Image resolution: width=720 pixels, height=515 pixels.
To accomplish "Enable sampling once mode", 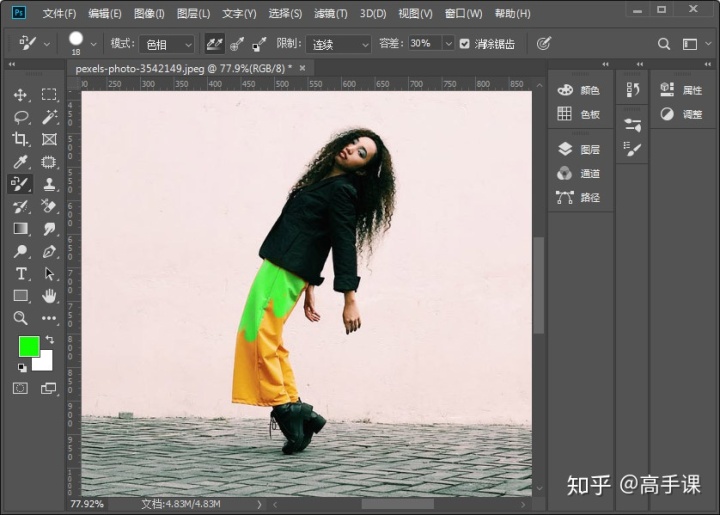I will point(236,44).
